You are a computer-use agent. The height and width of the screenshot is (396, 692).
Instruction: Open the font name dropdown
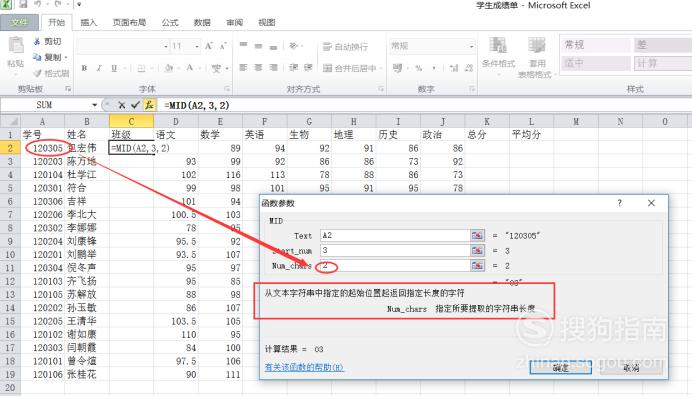coord(165,46)
